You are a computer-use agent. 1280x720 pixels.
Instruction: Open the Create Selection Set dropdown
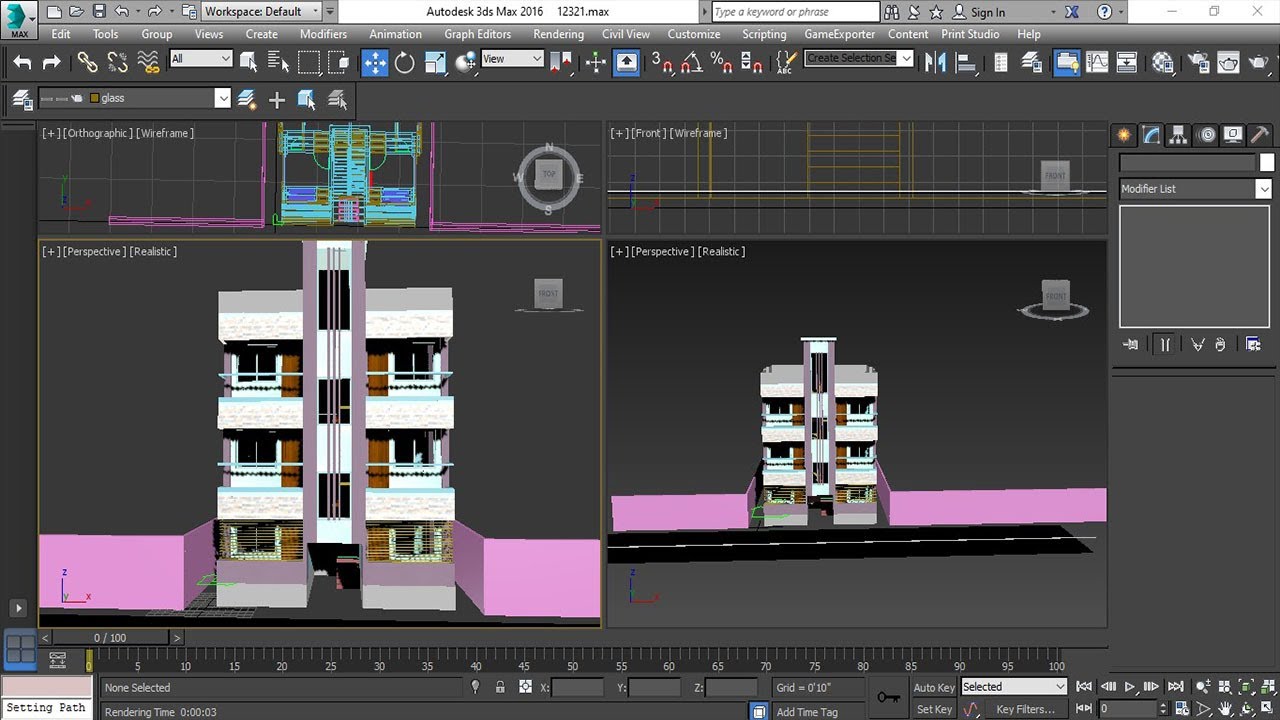click(x=859, y=58)
